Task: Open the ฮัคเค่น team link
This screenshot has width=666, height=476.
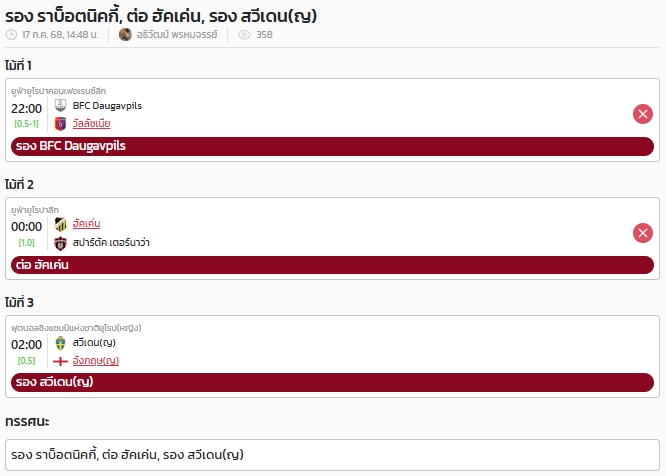Action: coord(86,224)
